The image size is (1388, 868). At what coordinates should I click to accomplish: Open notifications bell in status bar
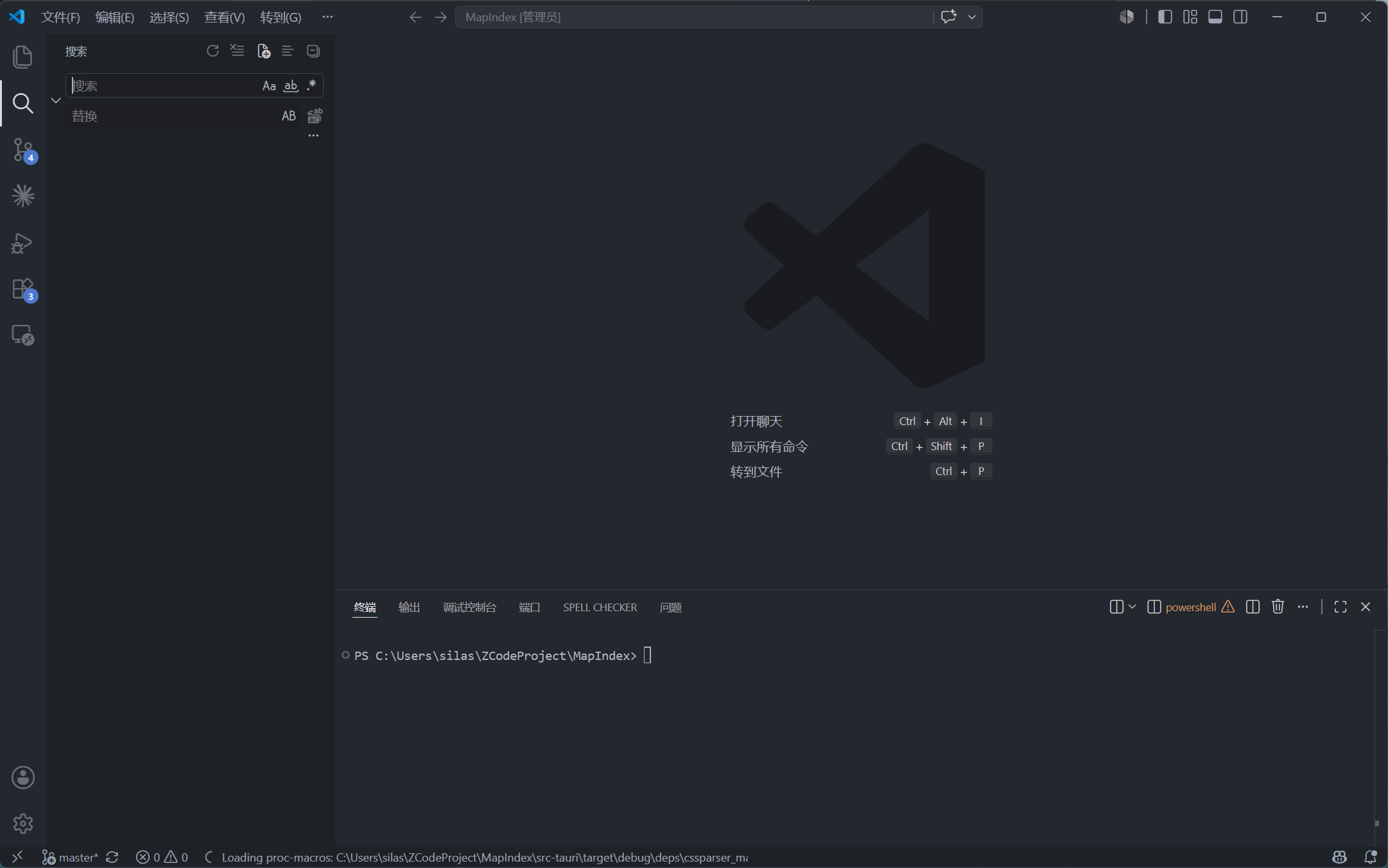click(1370, 857)
